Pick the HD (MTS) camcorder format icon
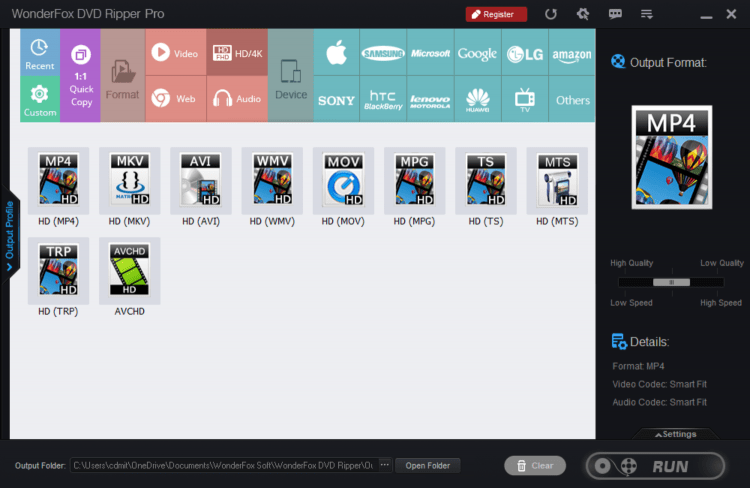 pos(557,180)
